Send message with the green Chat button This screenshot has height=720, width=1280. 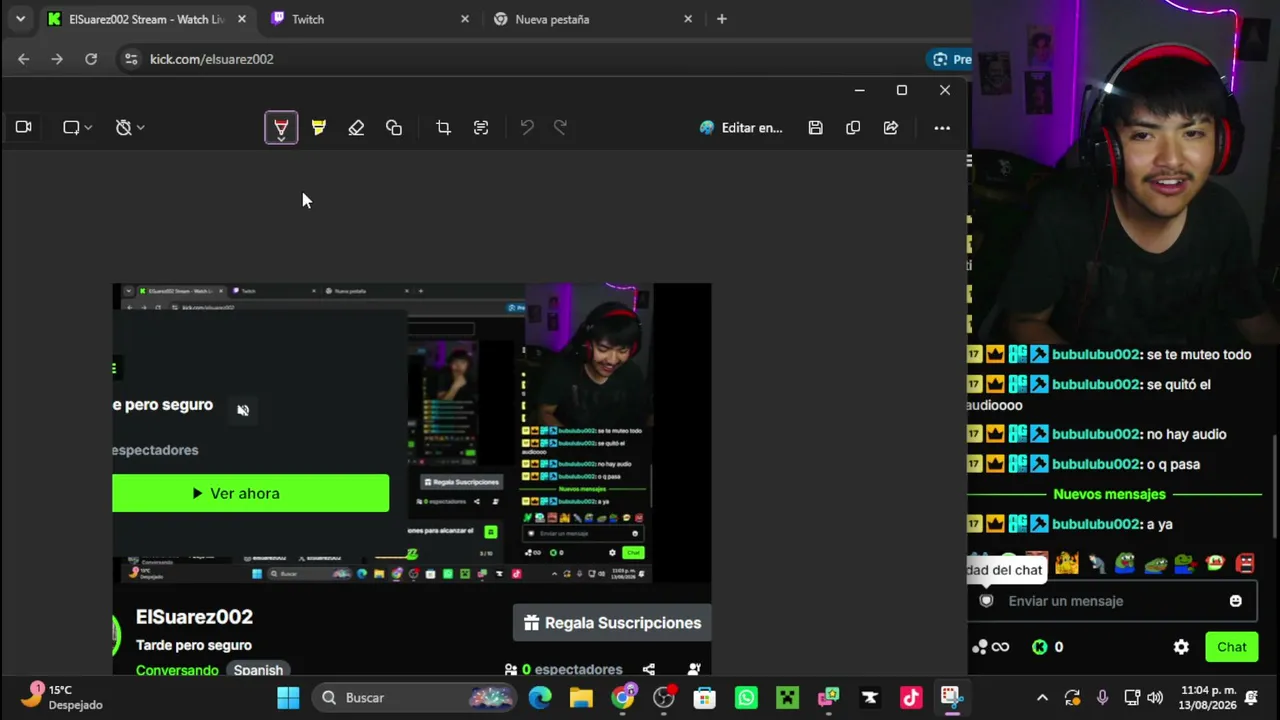(x=1232, y=647)
